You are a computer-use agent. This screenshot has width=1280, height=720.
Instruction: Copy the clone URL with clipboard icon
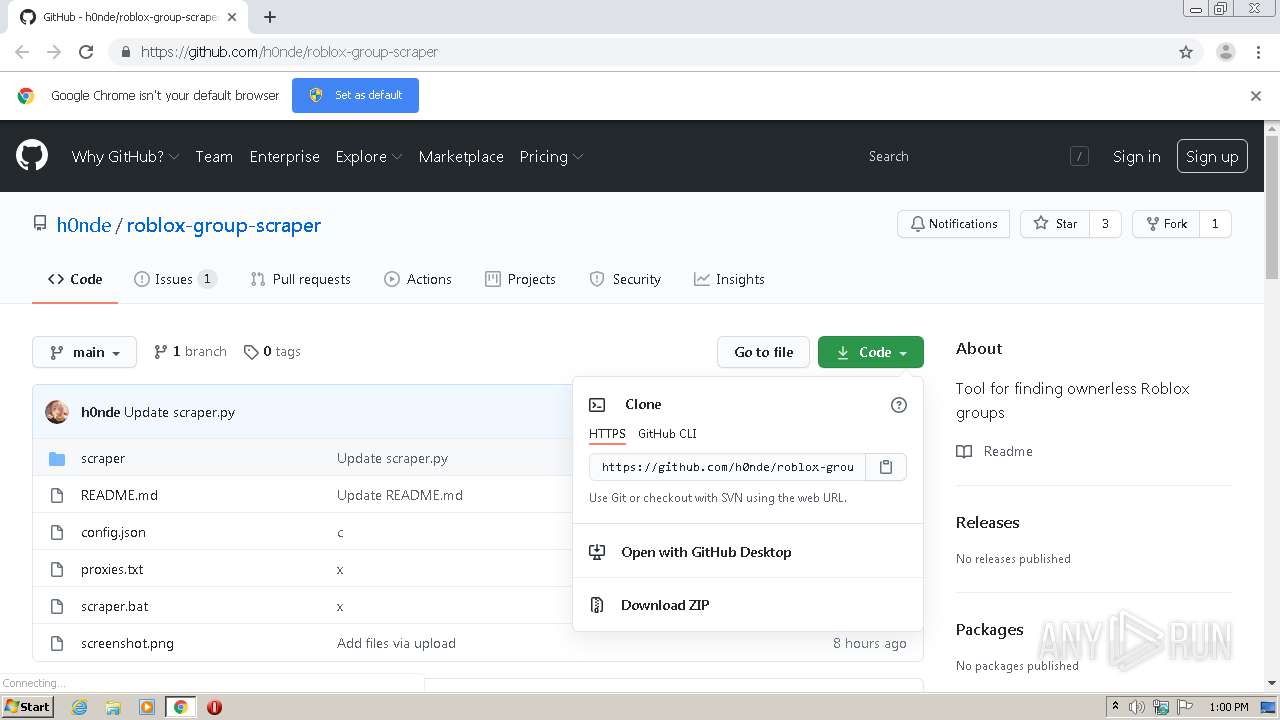(886, 467)
